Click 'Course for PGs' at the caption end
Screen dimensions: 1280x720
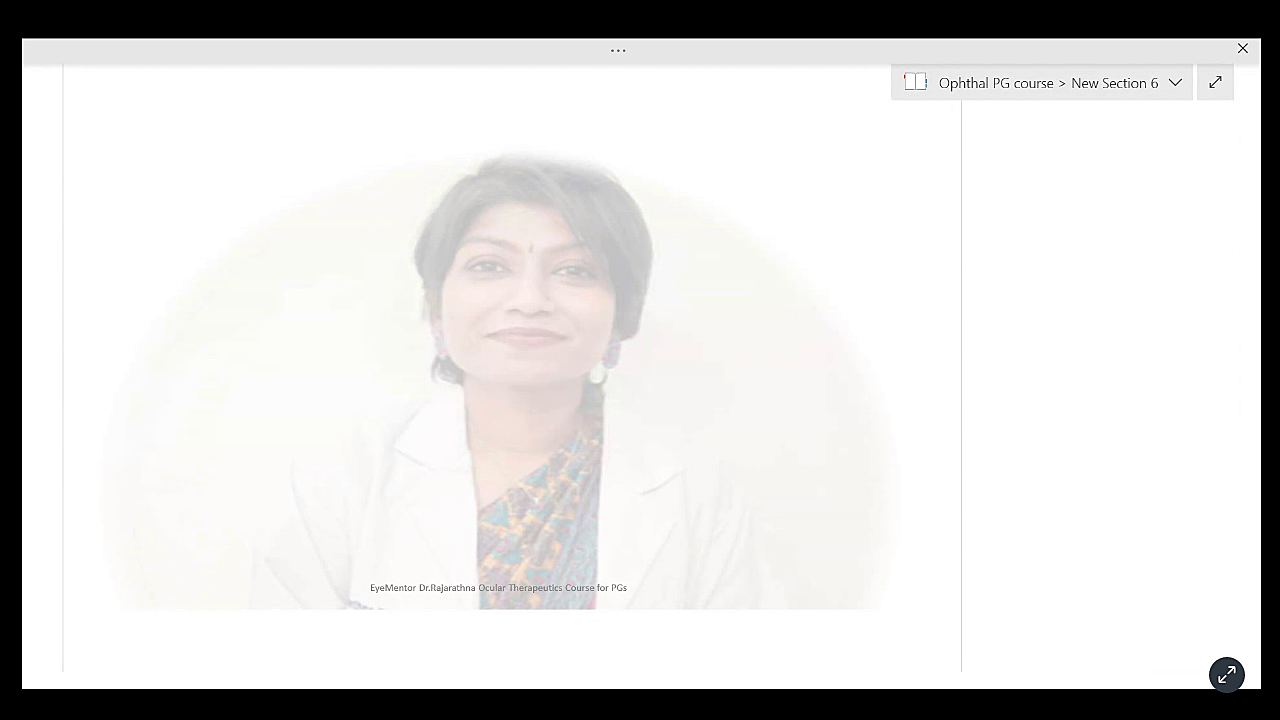(596, 588)
